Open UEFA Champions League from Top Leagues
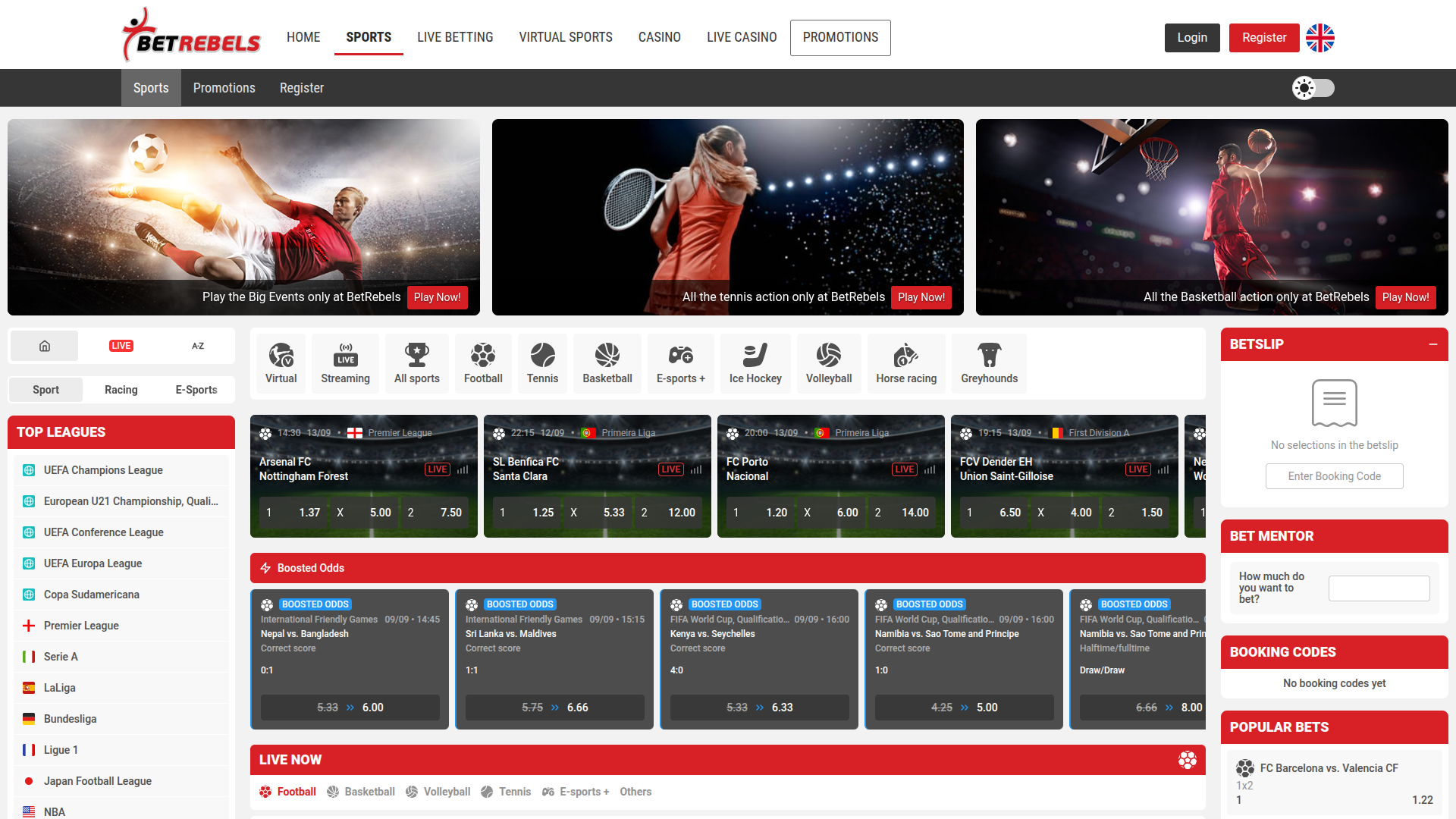The width and height of the screenshot is (1456, 819). coord(102,470)
